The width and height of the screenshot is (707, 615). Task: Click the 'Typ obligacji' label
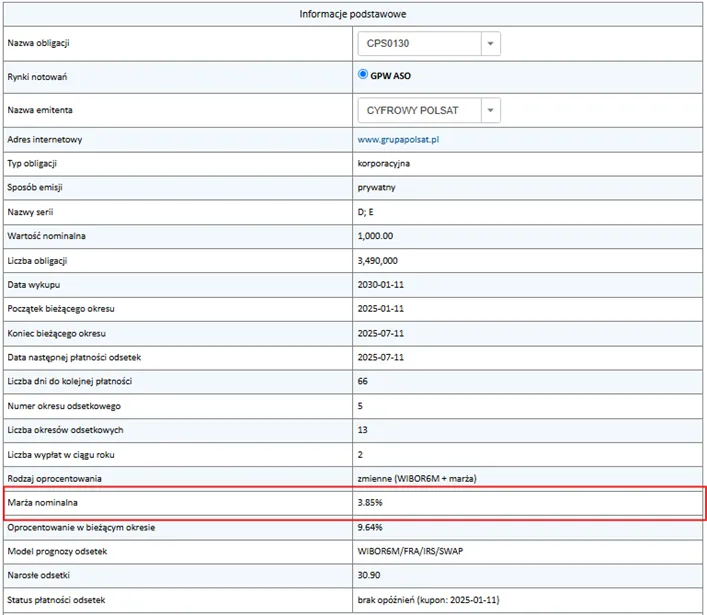[x=32, y=164]
